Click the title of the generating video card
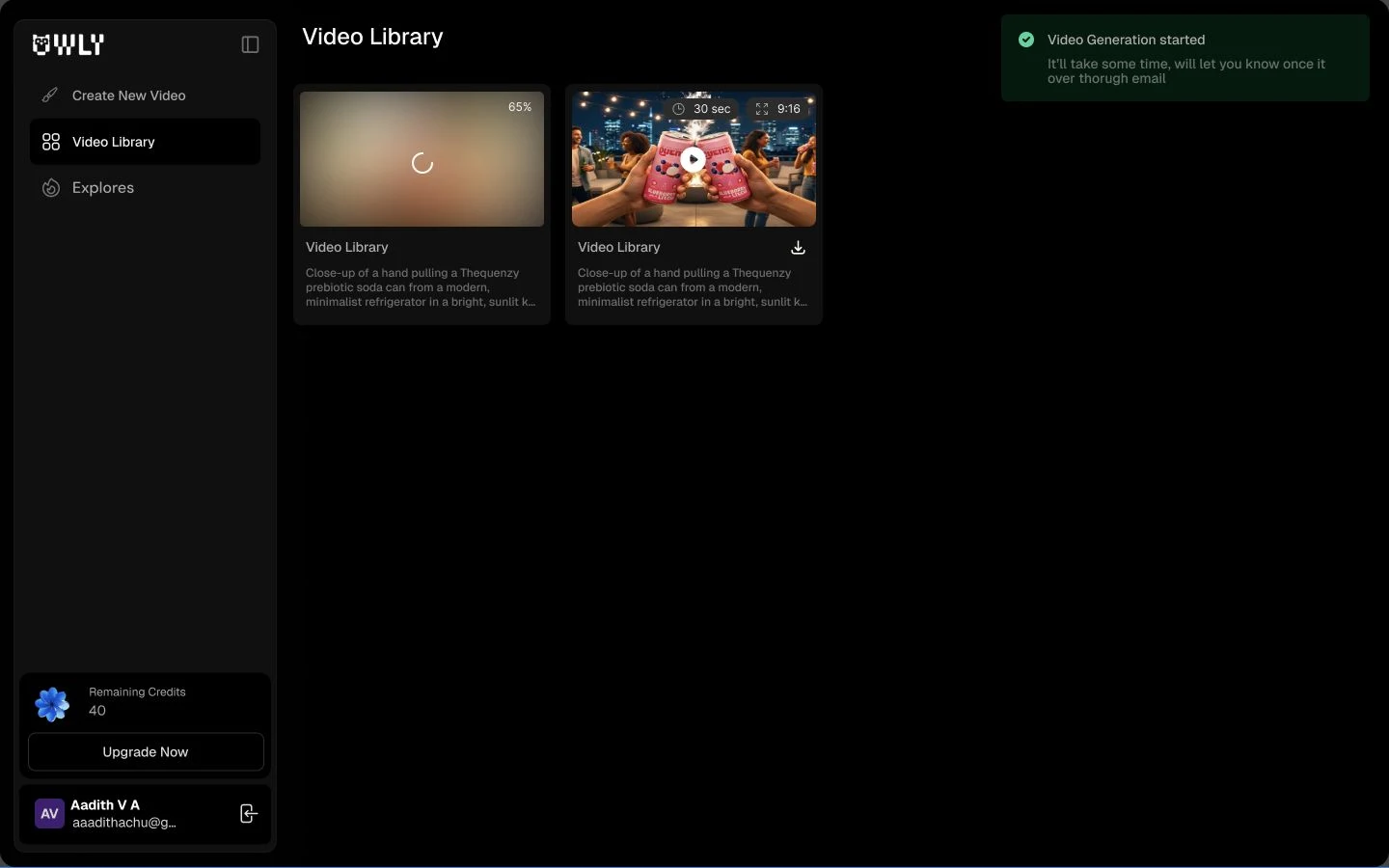Viewport: 1389px width, 868px height. click(x=347, y=247)
